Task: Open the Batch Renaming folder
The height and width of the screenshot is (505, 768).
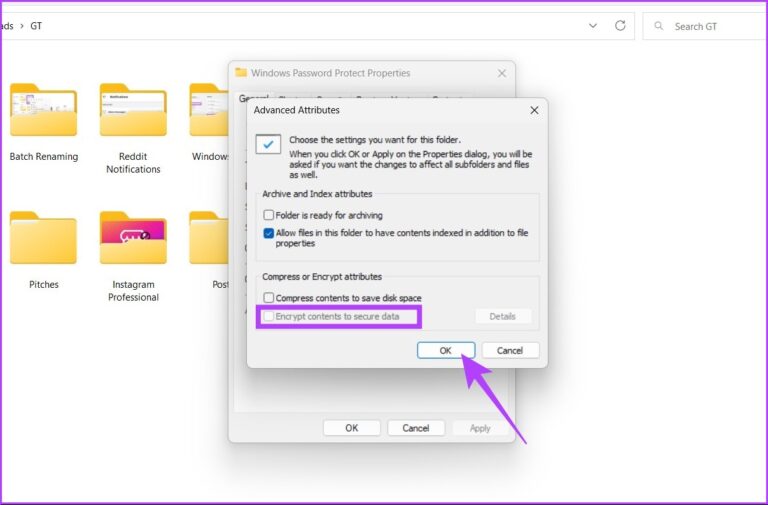Action: tap(43, 112)
